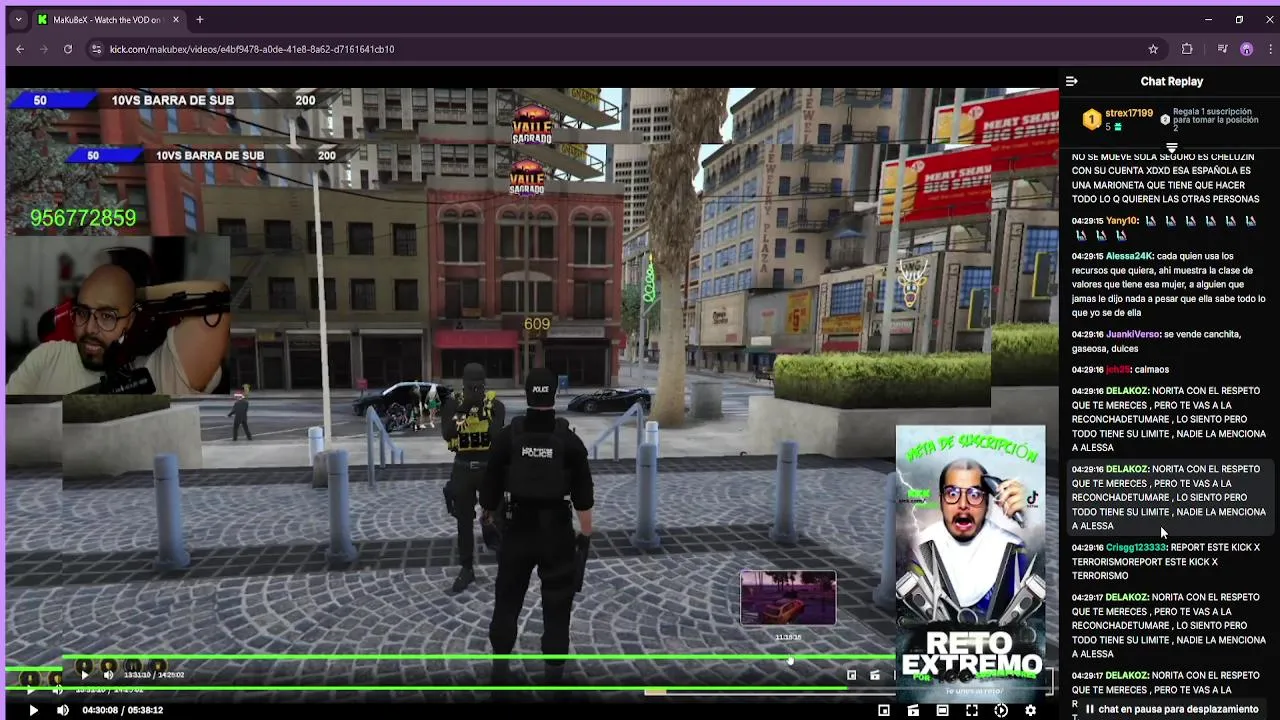Image resolution: width=1280 pixels, height=720 pixels.
Task: Mute the VOD using the speaker icon
Action: (62, 710)
